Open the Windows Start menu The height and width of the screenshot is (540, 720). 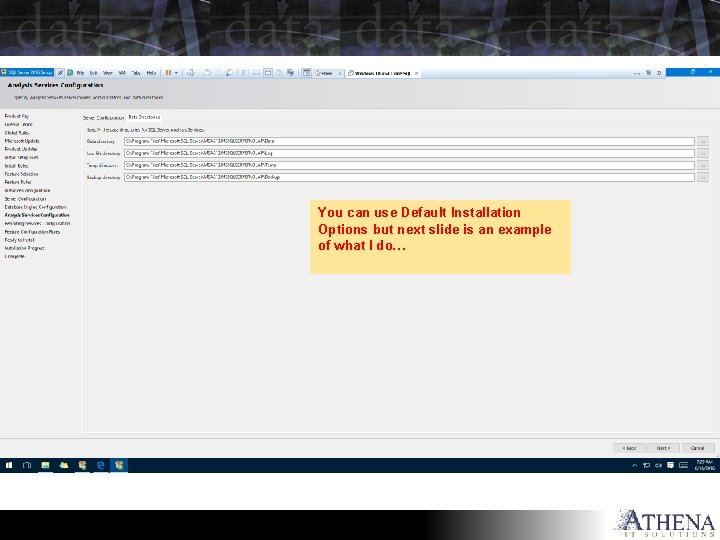click(9, 465)
